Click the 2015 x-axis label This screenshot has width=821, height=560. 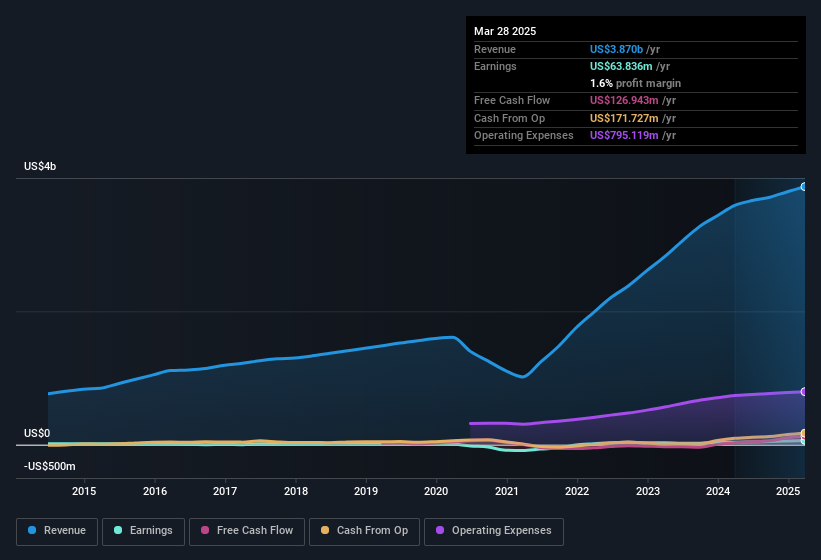(x=84, y=491)
